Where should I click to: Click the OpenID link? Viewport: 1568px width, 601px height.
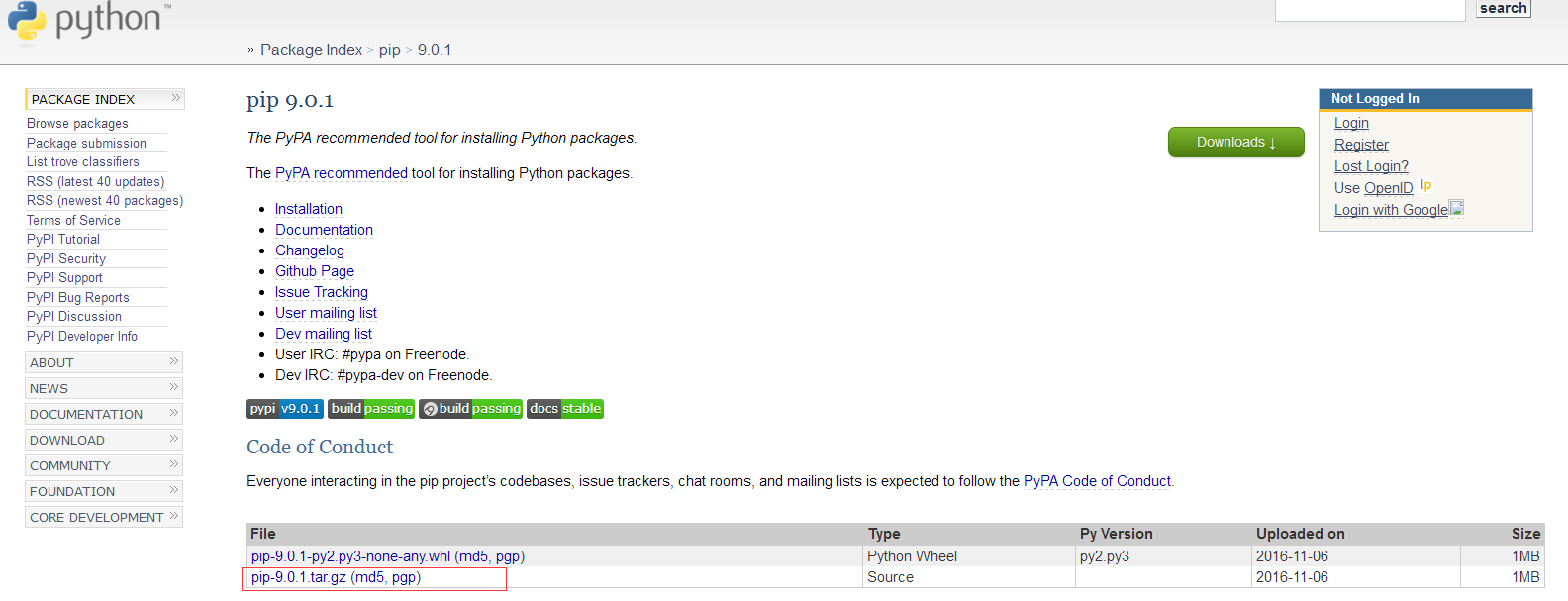point(1389,188)
